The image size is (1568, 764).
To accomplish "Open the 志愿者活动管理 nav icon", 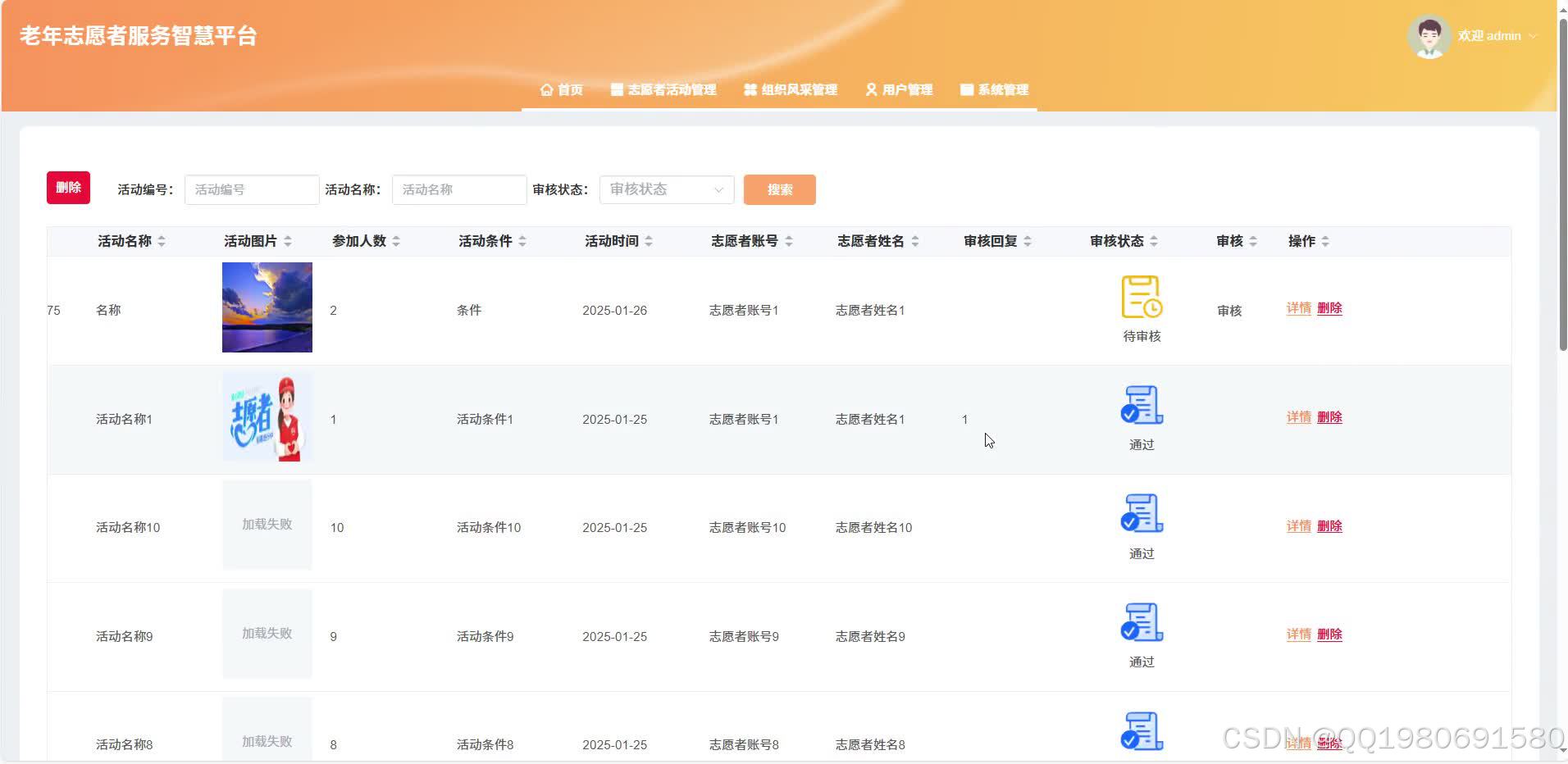I will pyautogui.click(x=617, y=90).
